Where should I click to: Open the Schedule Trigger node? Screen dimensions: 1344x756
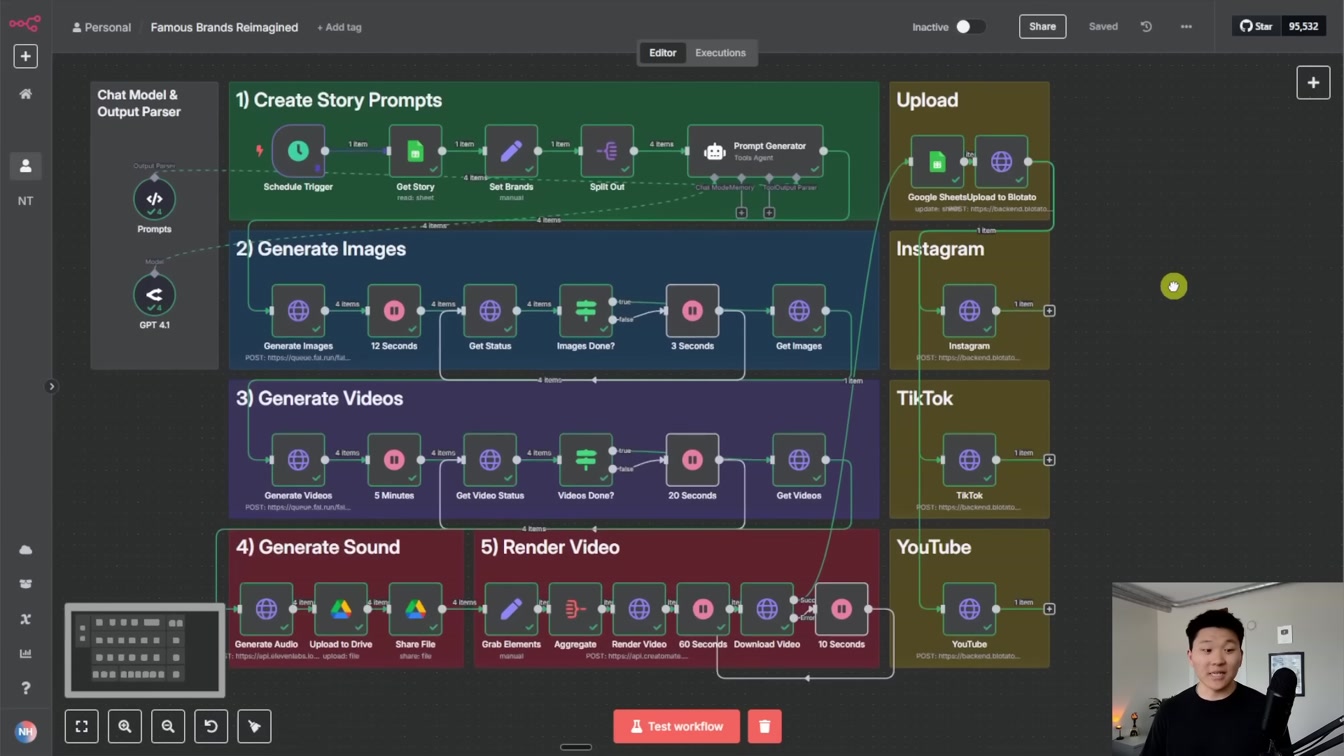pyautogui.click(x=298, y=151)
